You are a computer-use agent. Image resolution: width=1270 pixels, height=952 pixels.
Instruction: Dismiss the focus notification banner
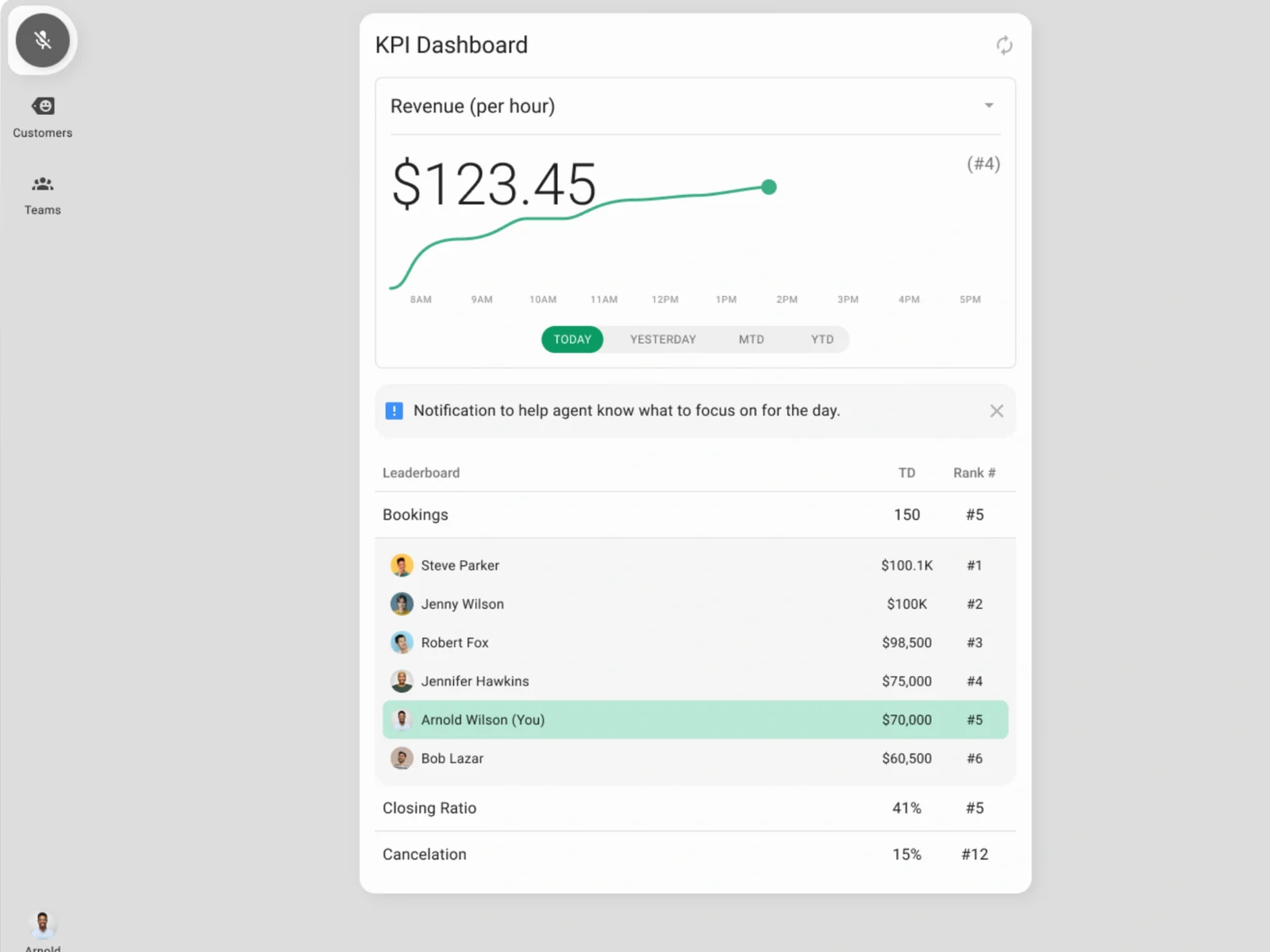point(997,411)
